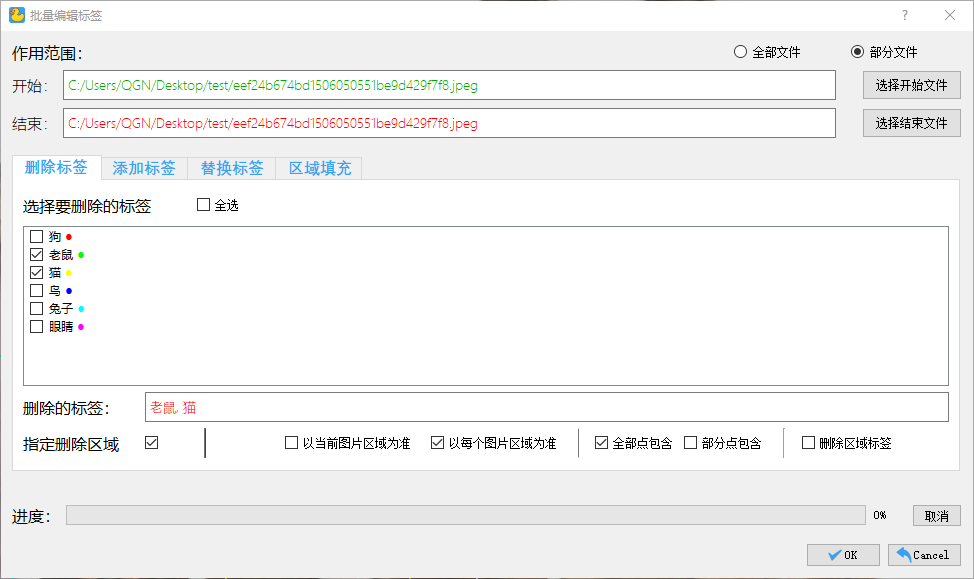Click the 选择结束文件 button

pyautogui.click(x=910, y=122)
